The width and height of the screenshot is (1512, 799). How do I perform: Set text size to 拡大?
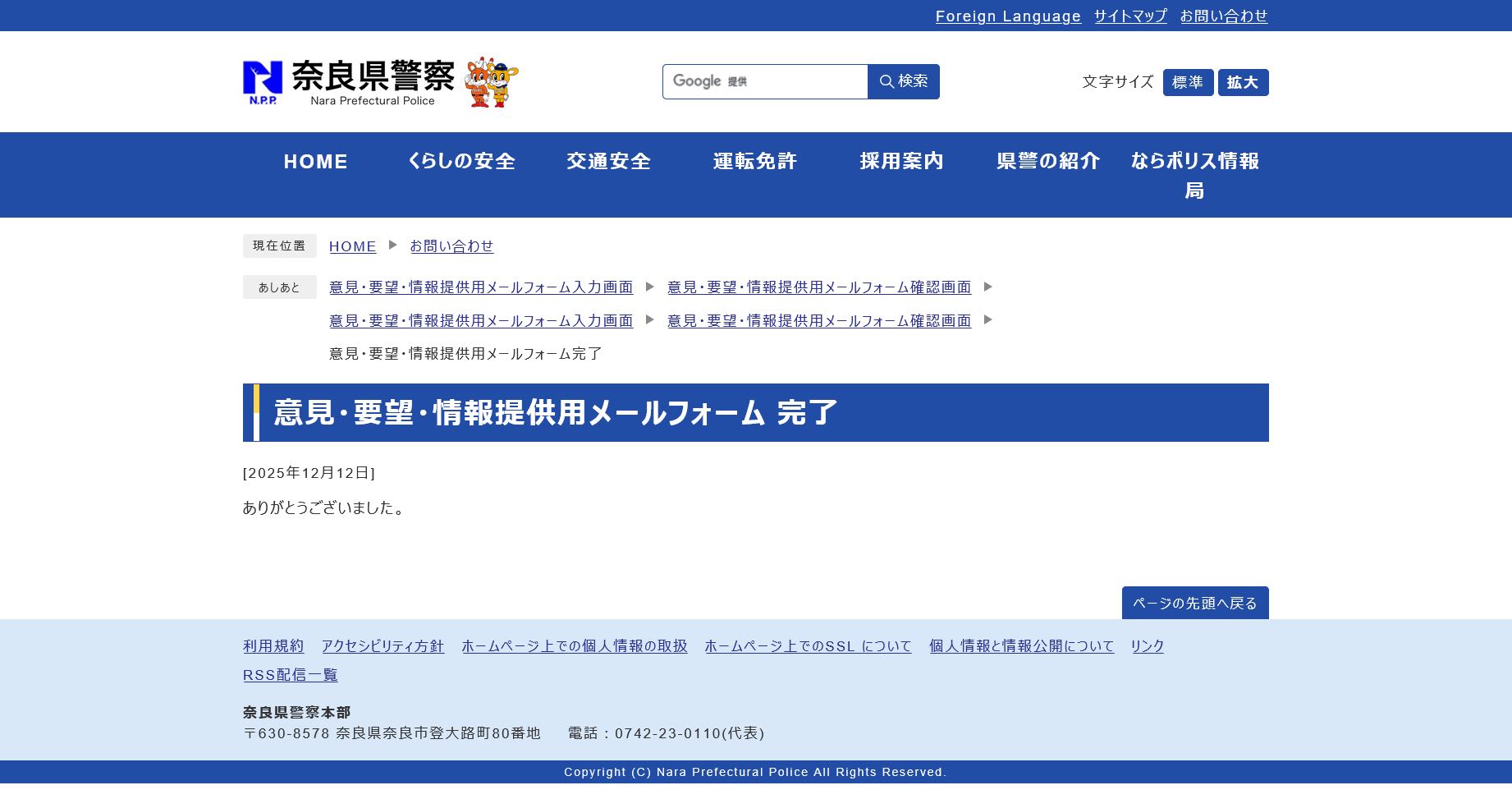(x=1242, y=82)
